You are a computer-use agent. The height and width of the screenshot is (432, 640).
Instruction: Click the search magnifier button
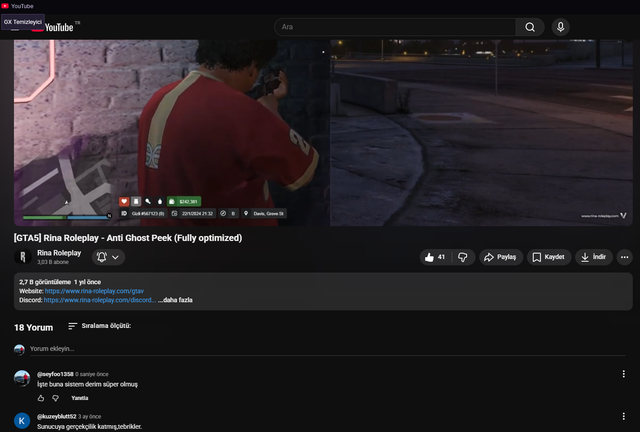tap(530, 27)
